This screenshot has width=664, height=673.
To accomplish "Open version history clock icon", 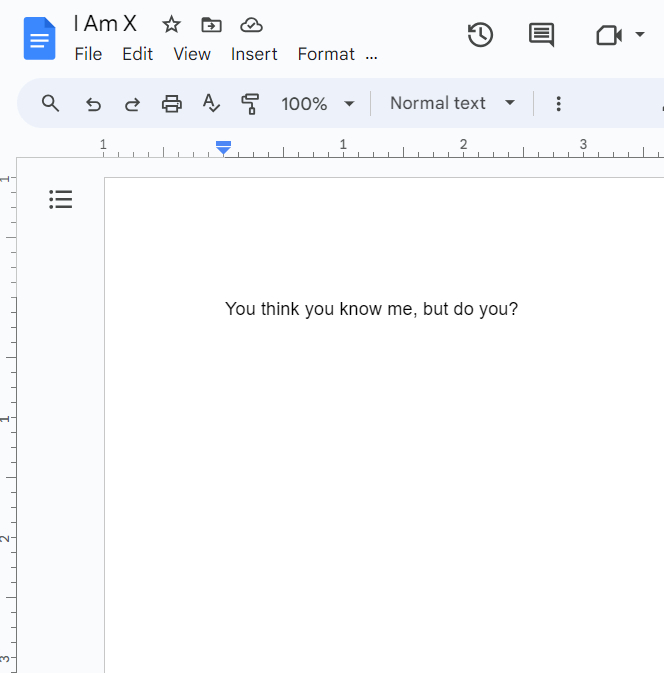I will tap(480, 35).
